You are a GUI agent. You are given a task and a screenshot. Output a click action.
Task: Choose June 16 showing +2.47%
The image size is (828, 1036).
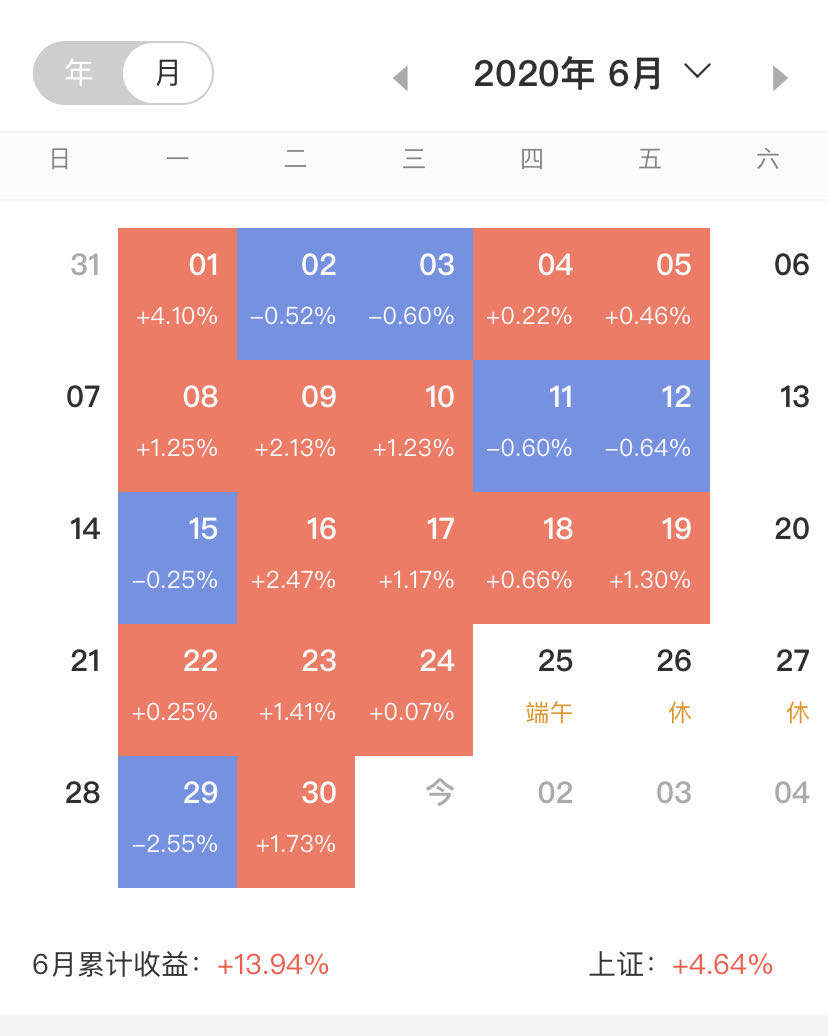pos(296,557)
